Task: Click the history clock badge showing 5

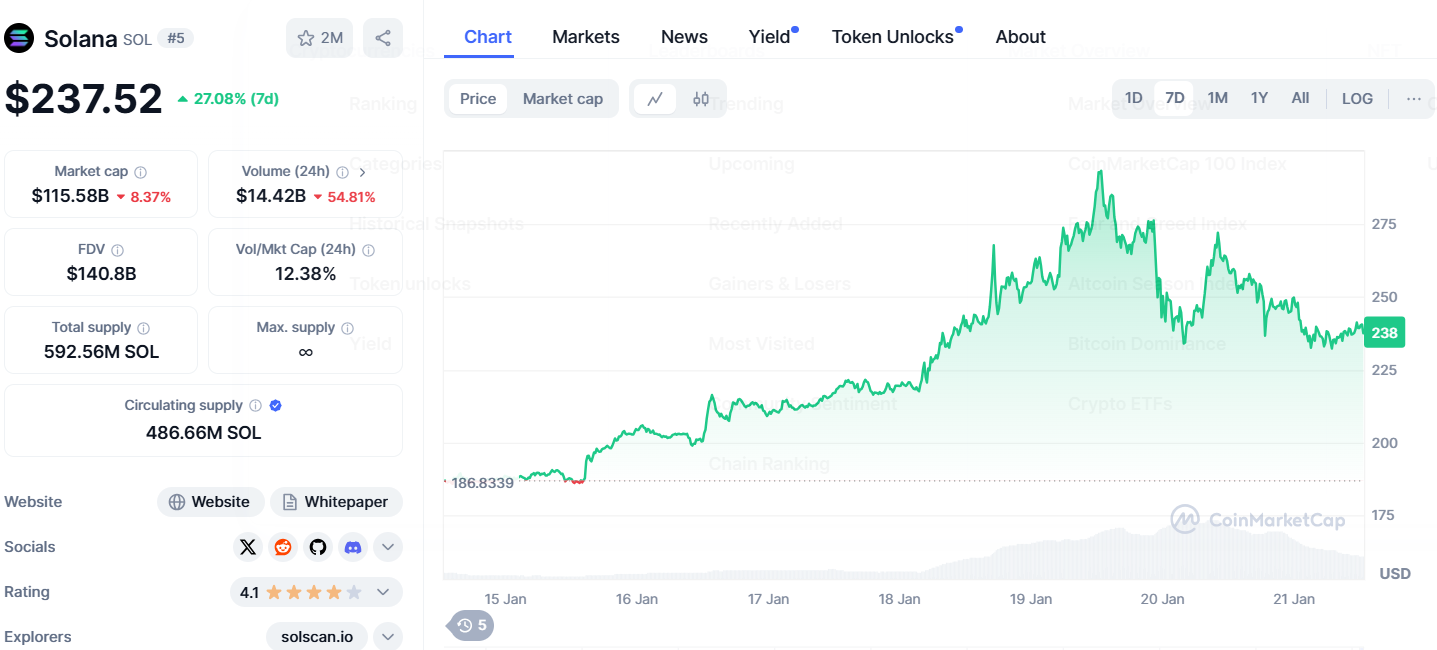Action: point(471,626)
